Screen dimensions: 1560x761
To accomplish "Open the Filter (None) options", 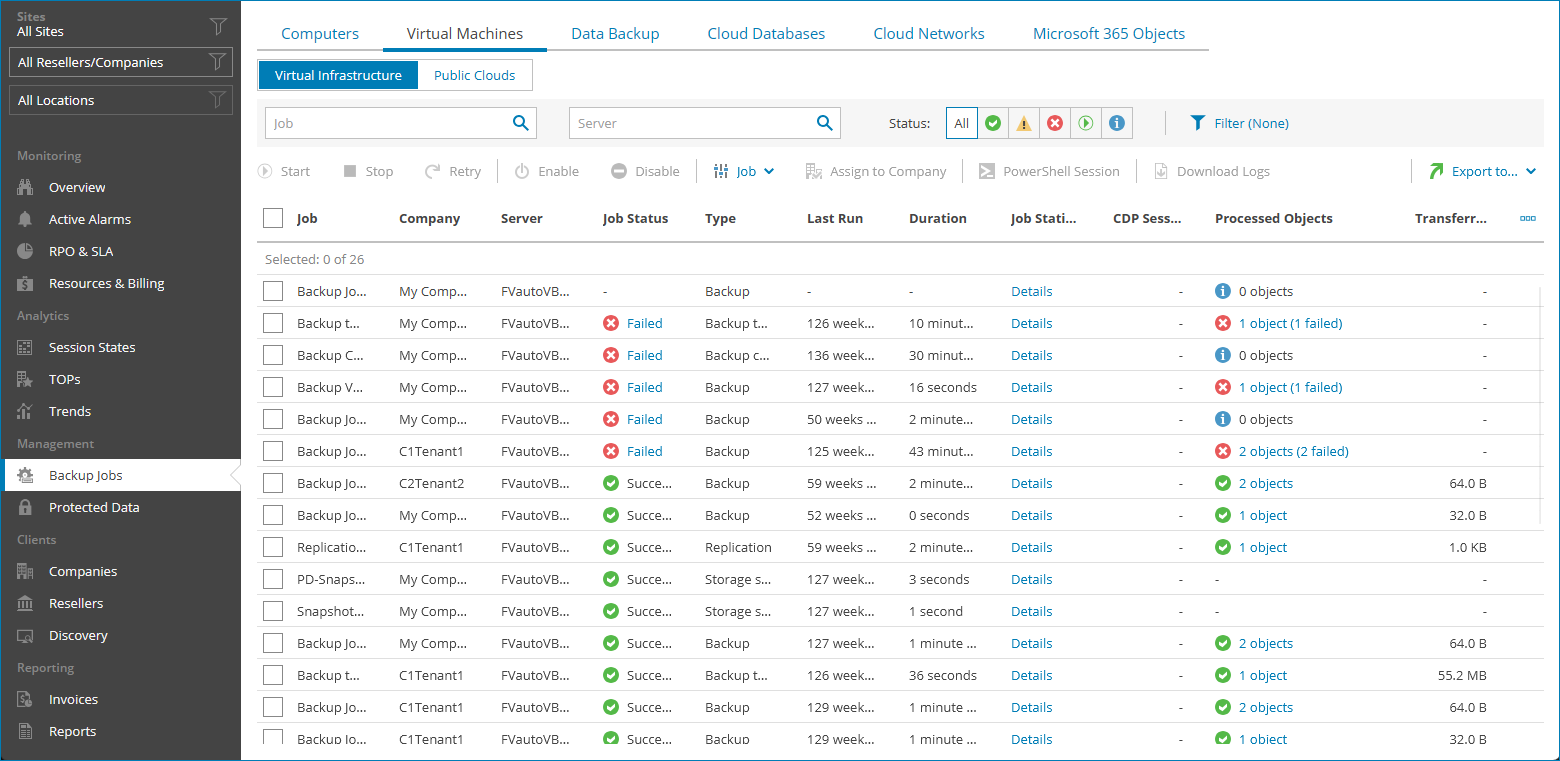I will pos(1239,123).
